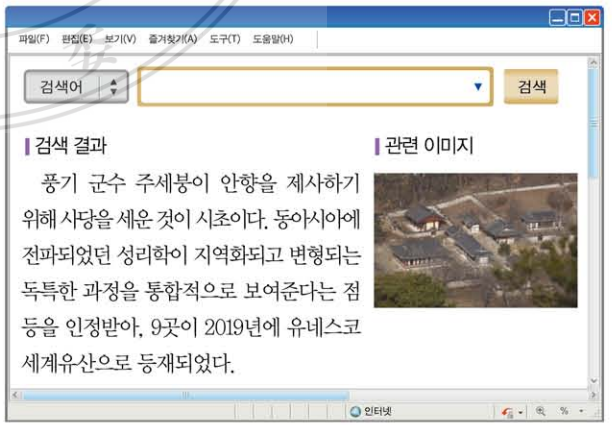Click the red status bar security icon
Image resolution: width=612 pixels, height=425 pixels.
[x=507, y=412]
